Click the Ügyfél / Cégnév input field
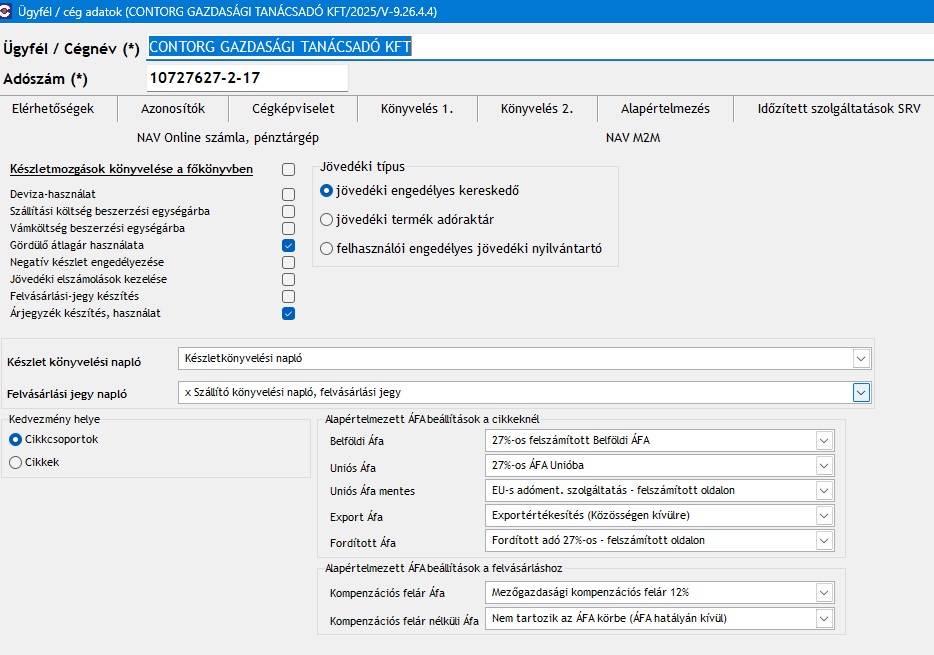The image size is (934, 655). pyautogui.click(x=540, y=46)
